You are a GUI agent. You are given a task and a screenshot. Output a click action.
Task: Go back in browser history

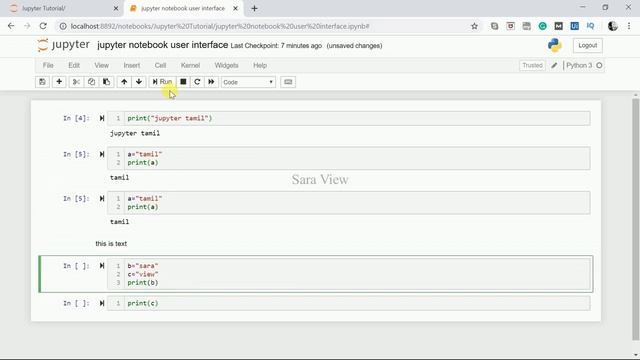tap(11, 26)
